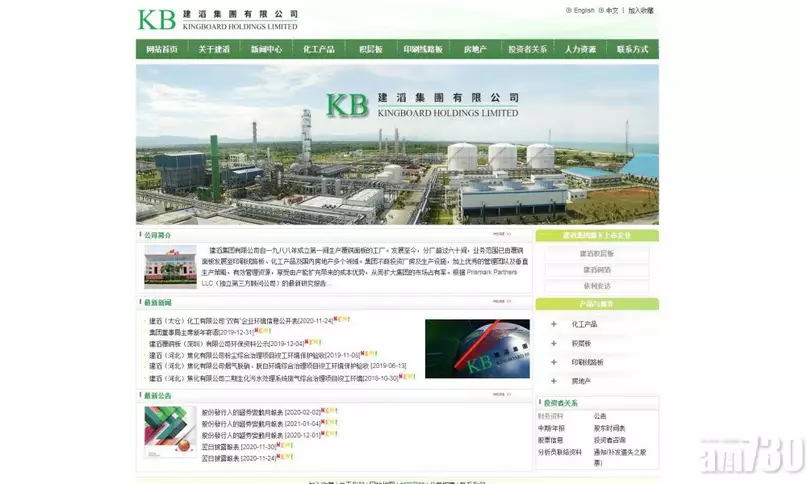Open the 河北 news item dated 2019-06-13
This screenshot has width=807, height=484.
[277, 366]
